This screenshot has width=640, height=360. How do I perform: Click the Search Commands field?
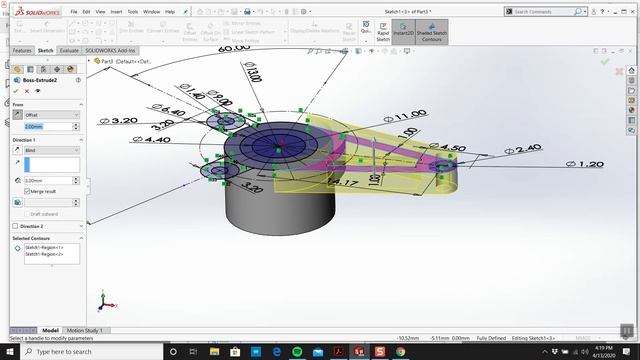pyautogui.click(x=543, y=12)
